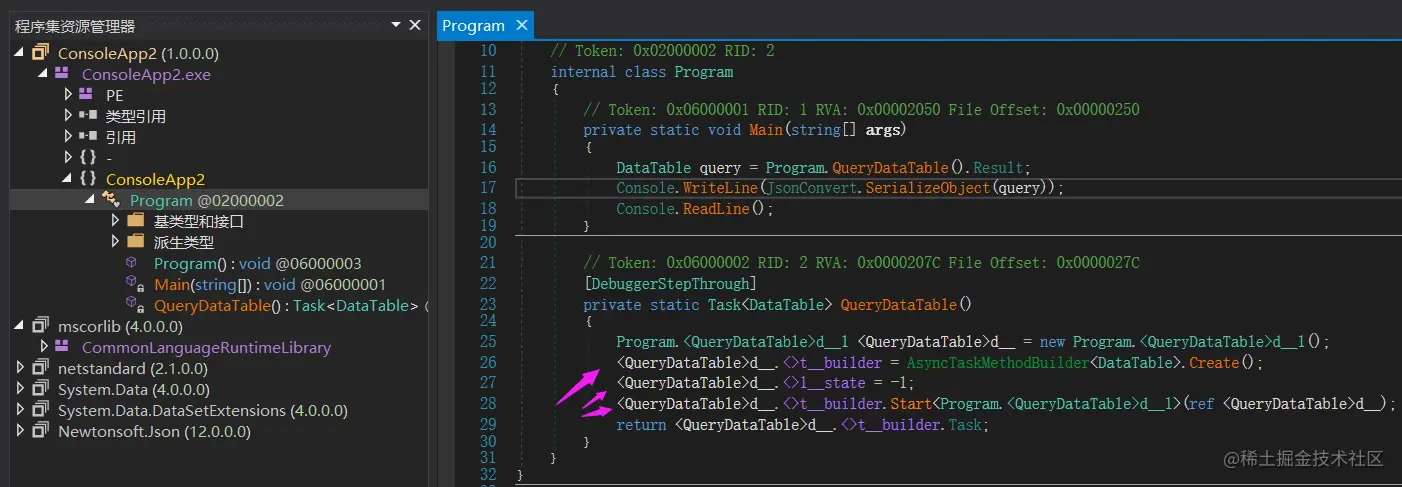The image size is (1402, 487).
Task: Click QueryDataTable call on line 16
Action: coord(890,168)
